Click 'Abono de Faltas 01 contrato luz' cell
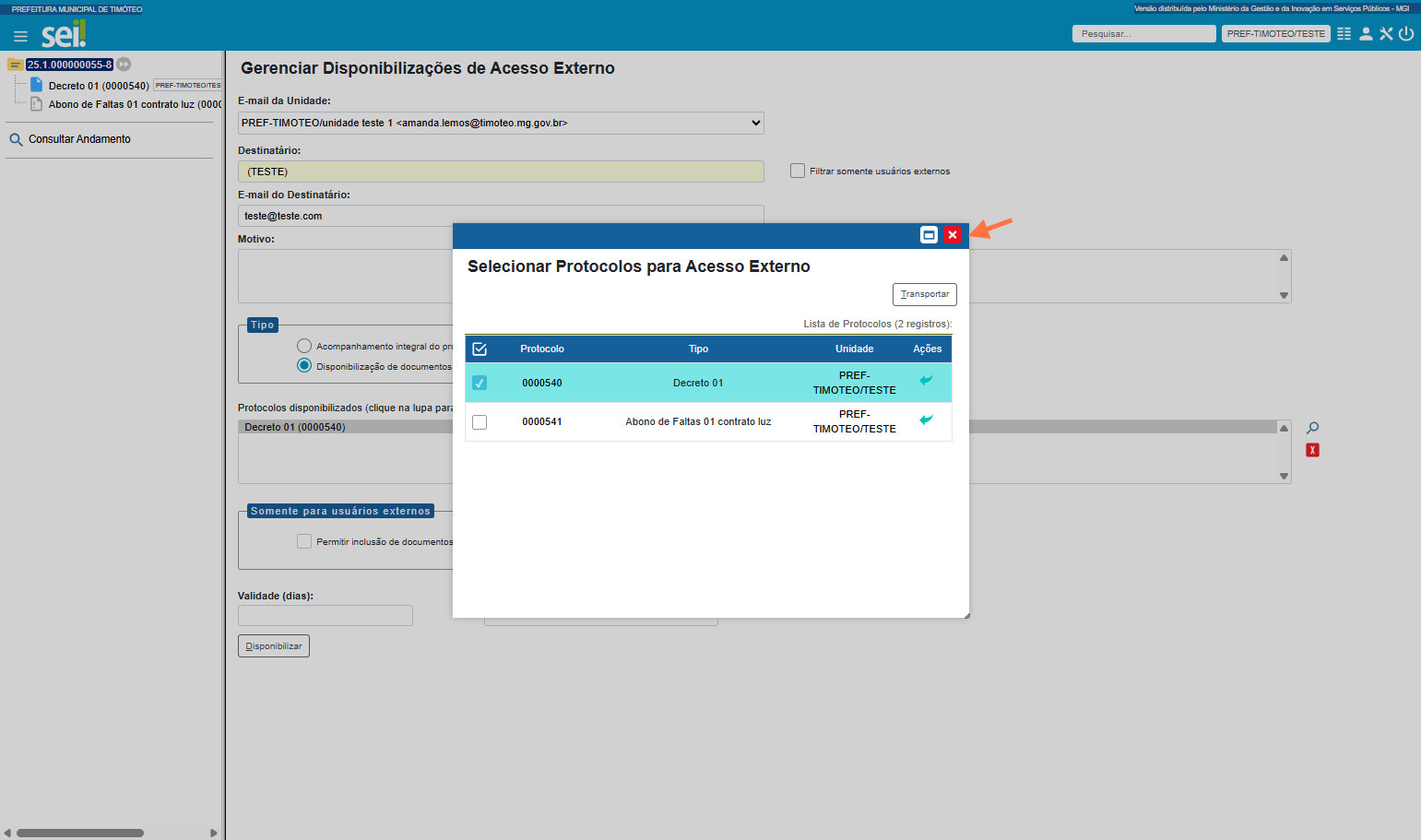This screenshot has height=840, width=1421. click(x=698, y=421)
